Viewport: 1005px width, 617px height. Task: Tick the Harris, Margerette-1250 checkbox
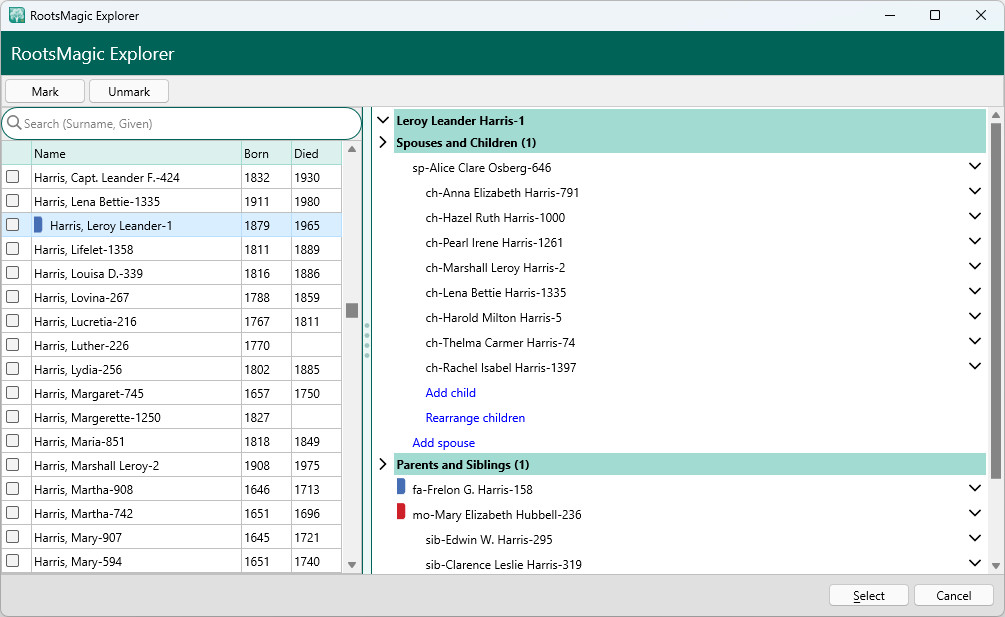click(13, 417)
